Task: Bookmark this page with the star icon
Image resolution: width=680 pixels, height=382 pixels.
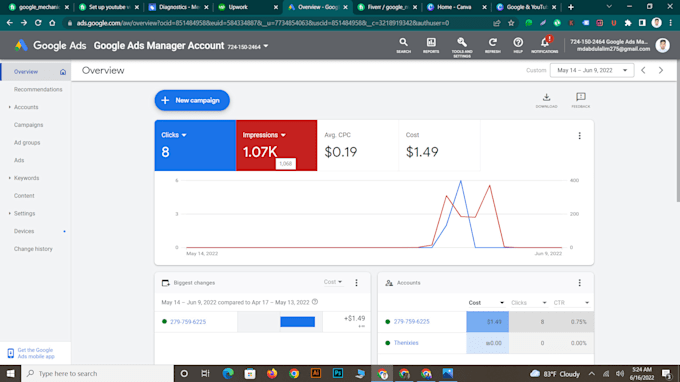Action: click(511, 23)
